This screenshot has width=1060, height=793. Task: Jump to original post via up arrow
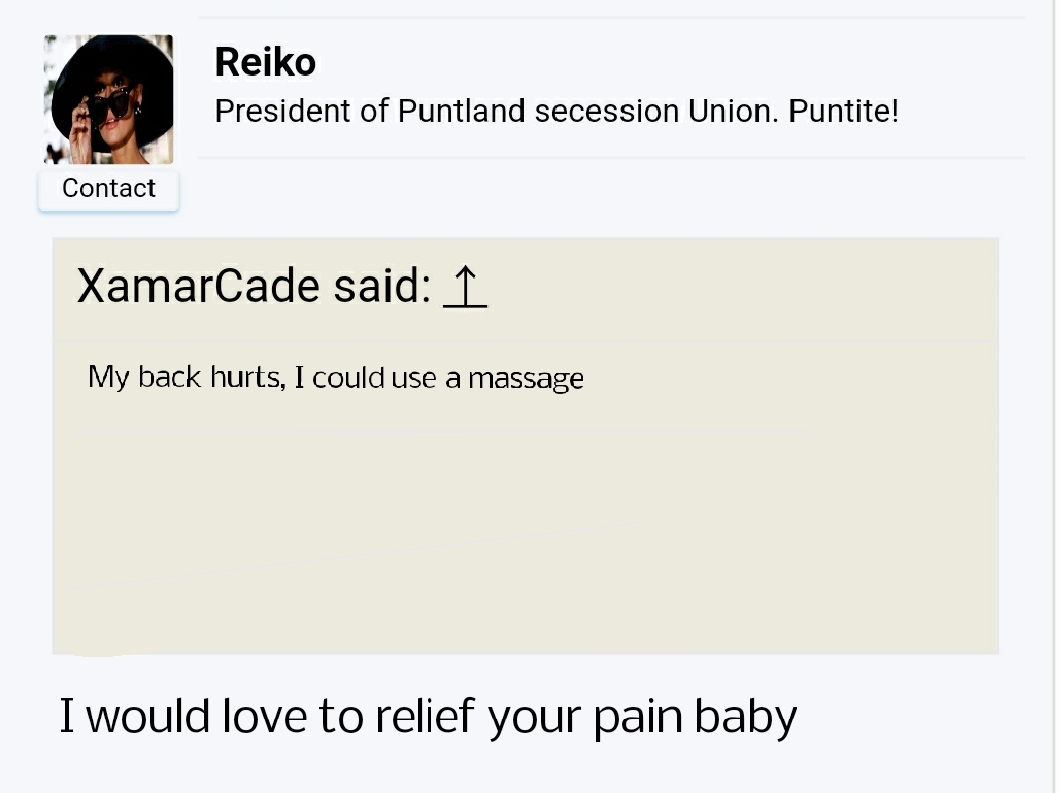pyautogui.click(x=465, y=287)
